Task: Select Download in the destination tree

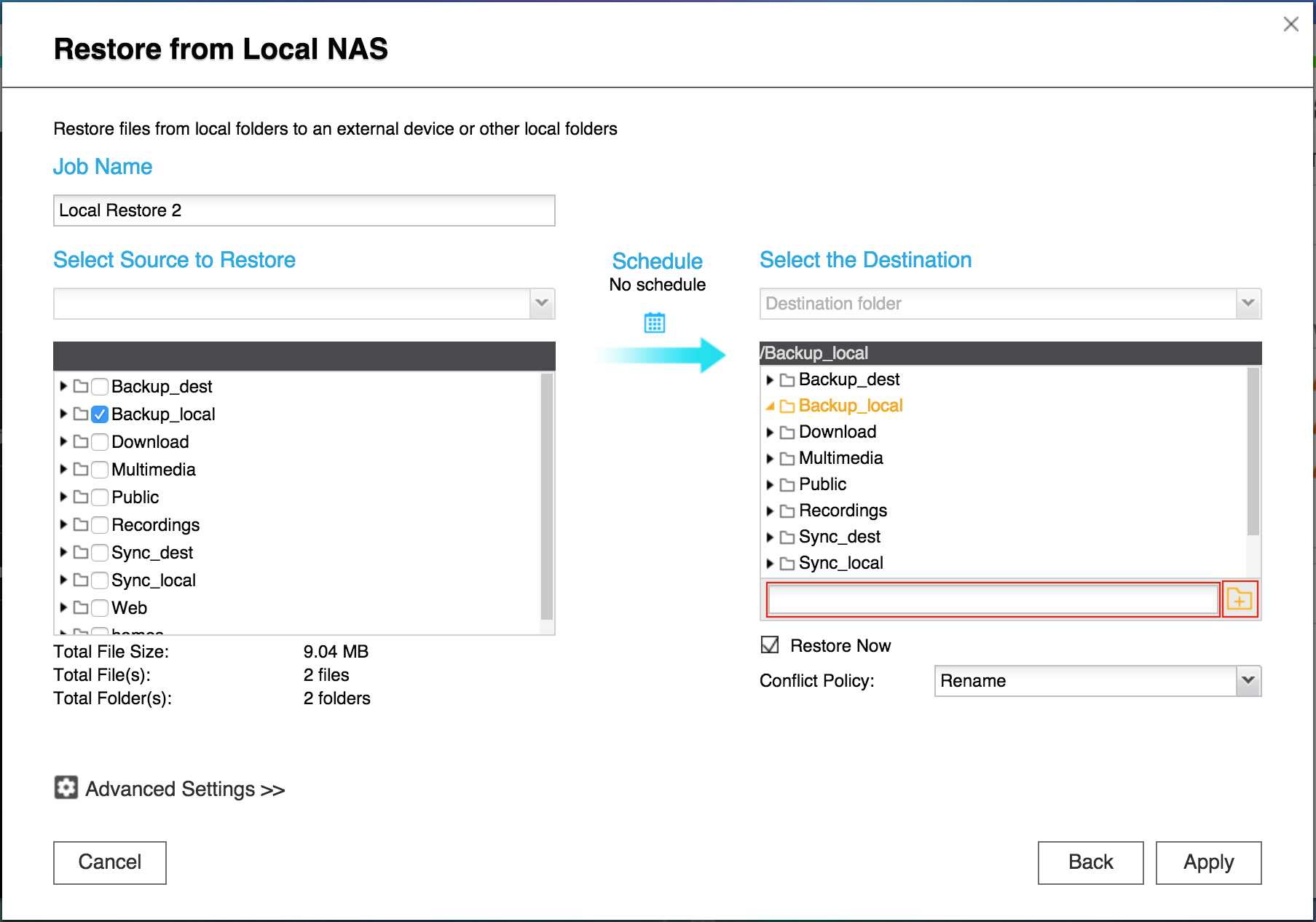Action: [838, 432]
